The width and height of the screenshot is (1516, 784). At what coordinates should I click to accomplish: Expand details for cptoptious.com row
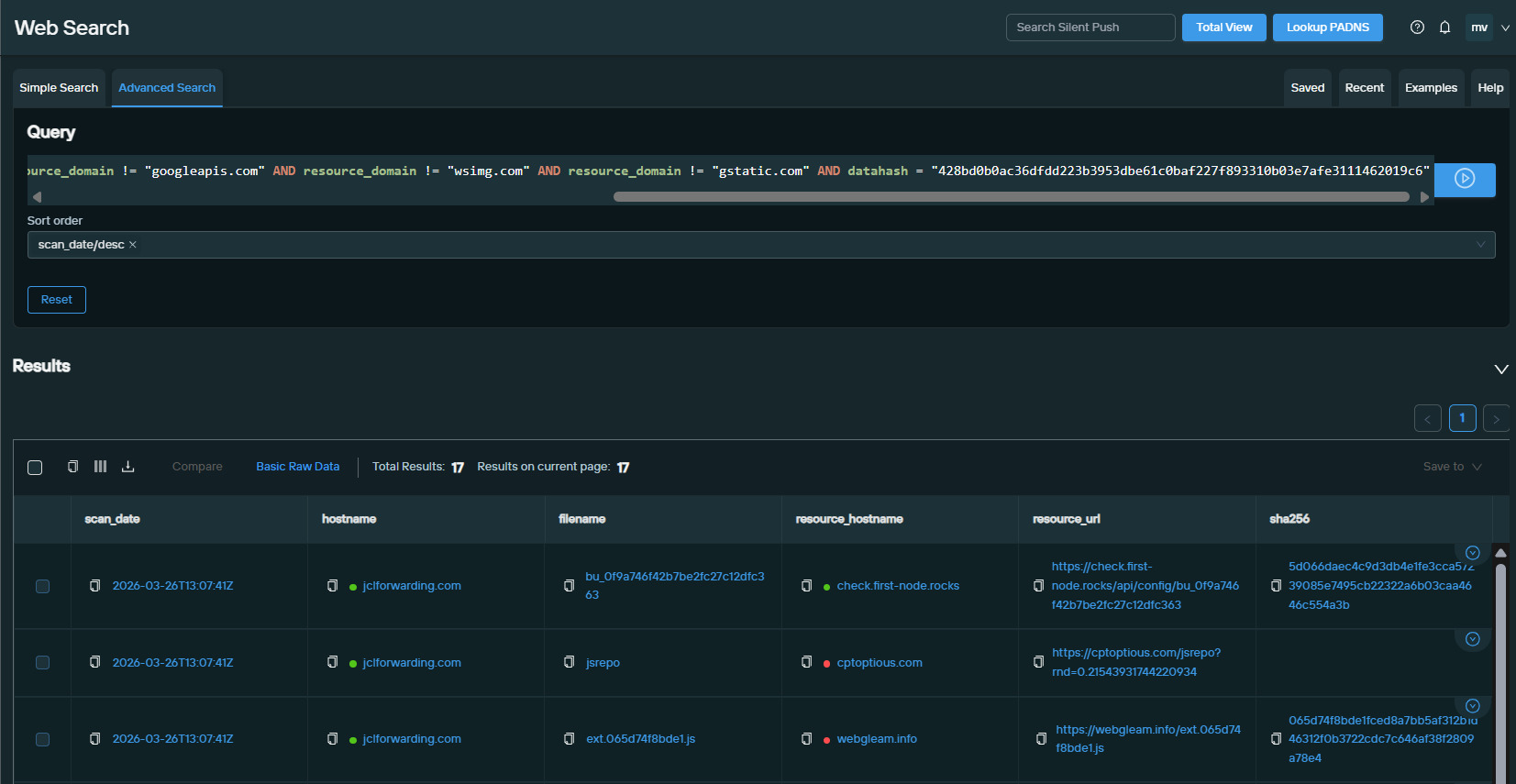tap(1472, 639)
